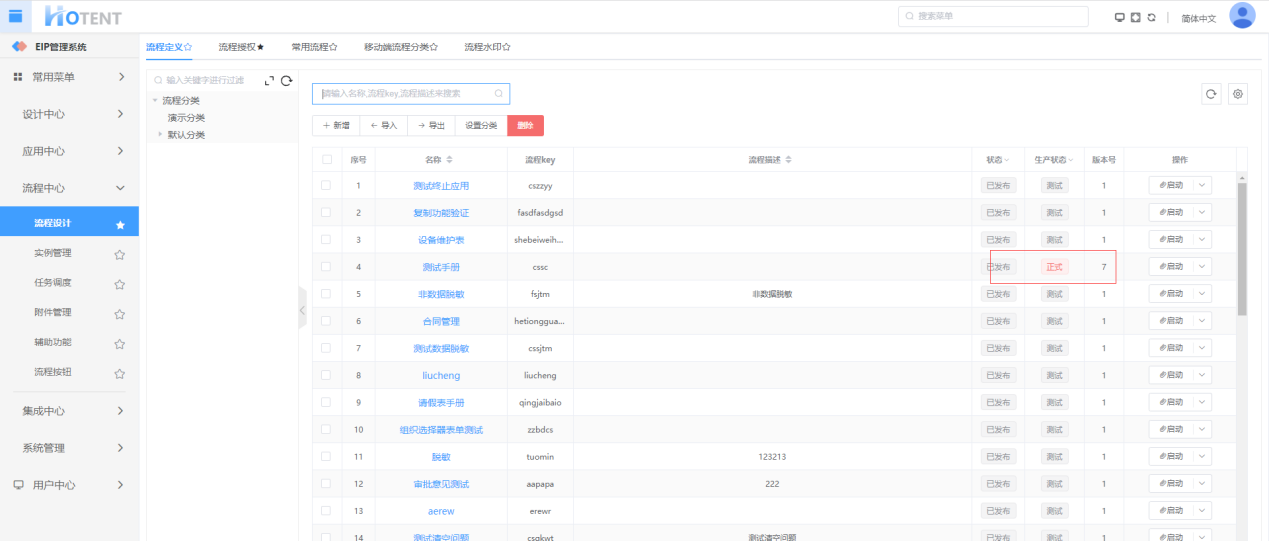Click the process name search input field
1269x541 pixels.
pos(405,94)
